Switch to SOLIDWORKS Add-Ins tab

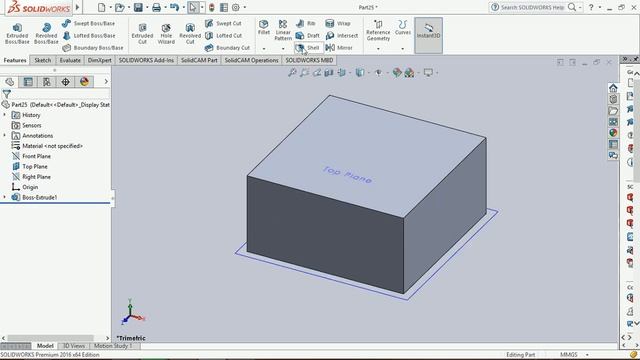[146, 60]
